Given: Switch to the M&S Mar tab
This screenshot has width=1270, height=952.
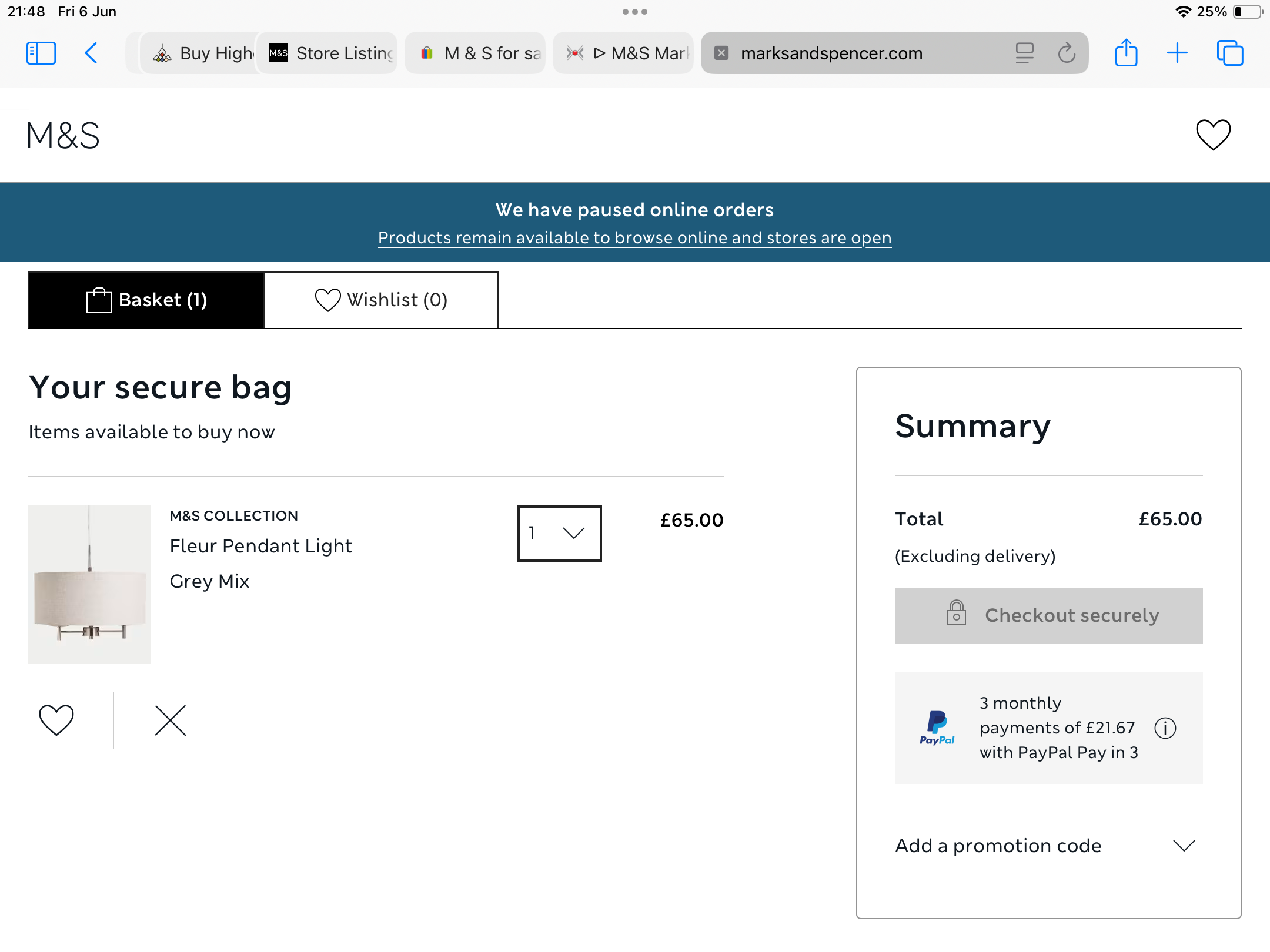Looking at the screenshot, I should click(x=623, y=53).
